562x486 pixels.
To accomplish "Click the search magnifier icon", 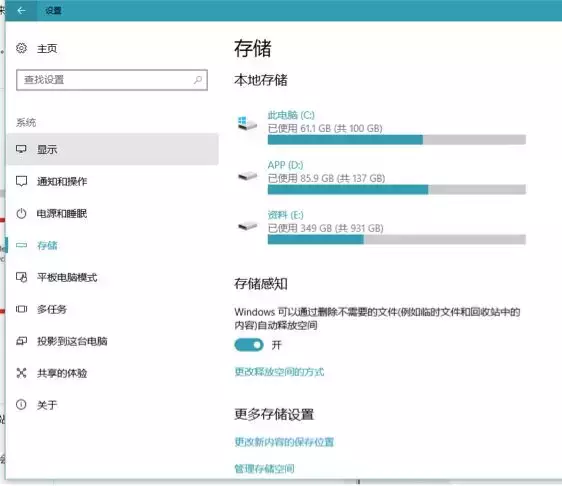I will tap(198, 80).
